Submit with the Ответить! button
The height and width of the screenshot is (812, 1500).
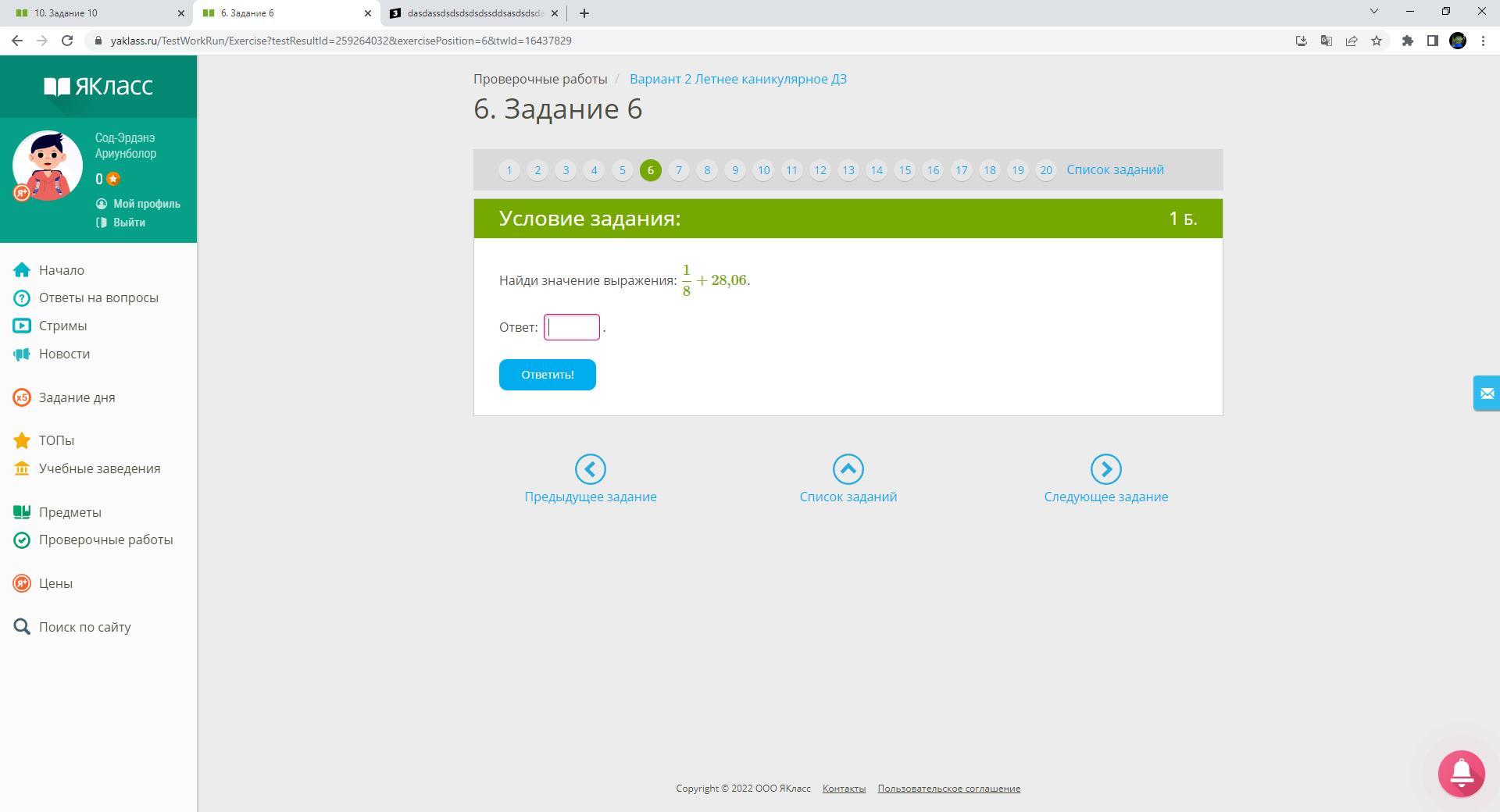click(548, 375)
